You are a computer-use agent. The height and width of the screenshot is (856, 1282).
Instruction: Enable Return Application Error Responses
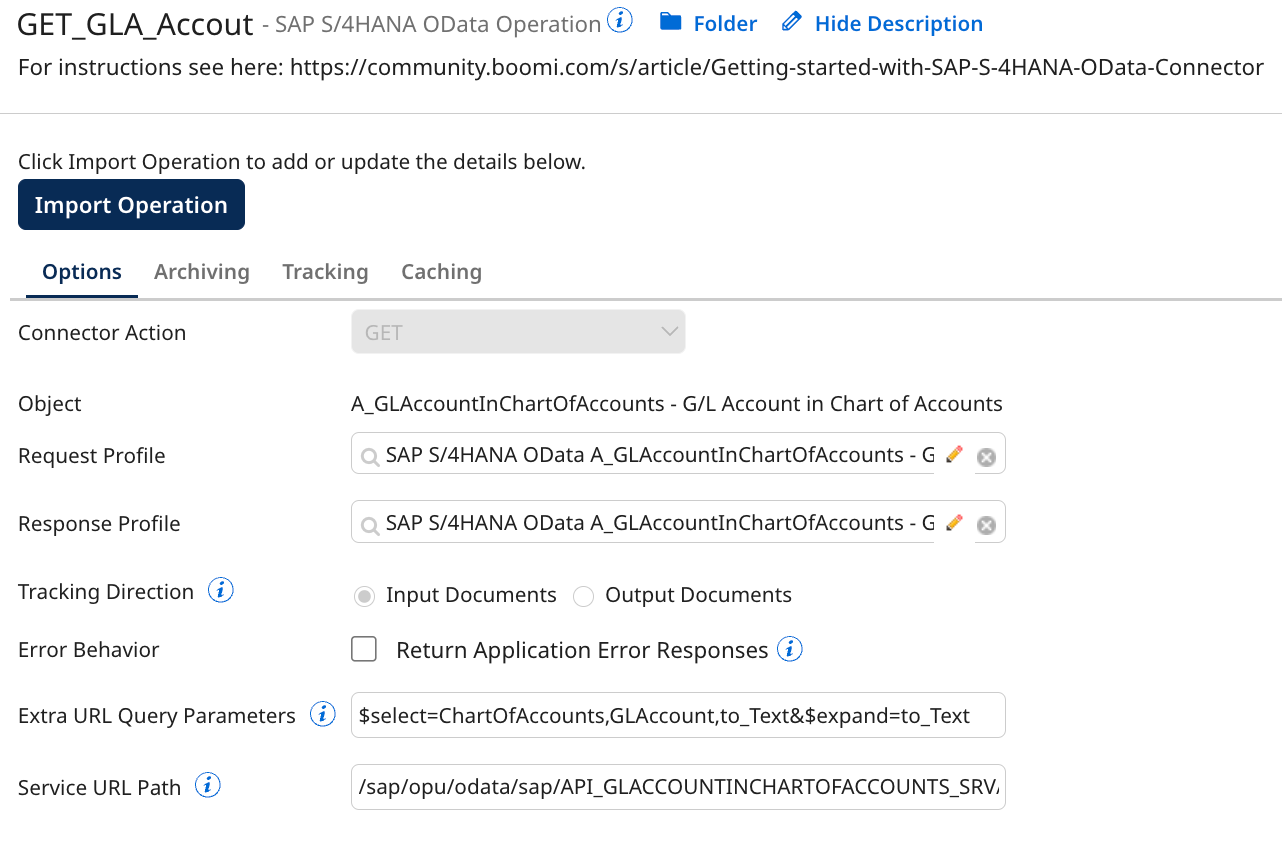364,649
